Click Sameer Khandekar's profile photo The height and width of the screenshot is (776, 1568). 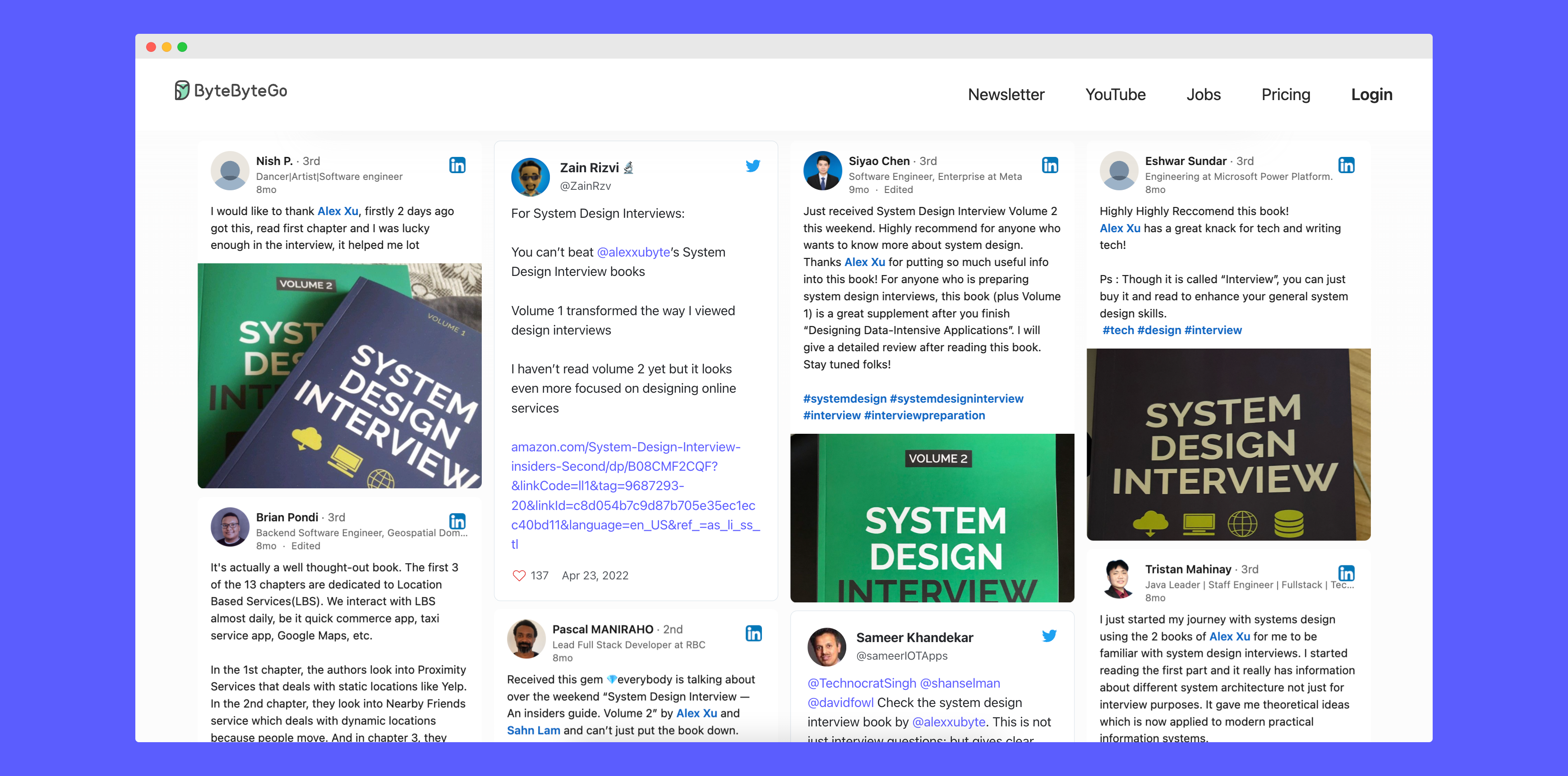click(x=826, y=647)
